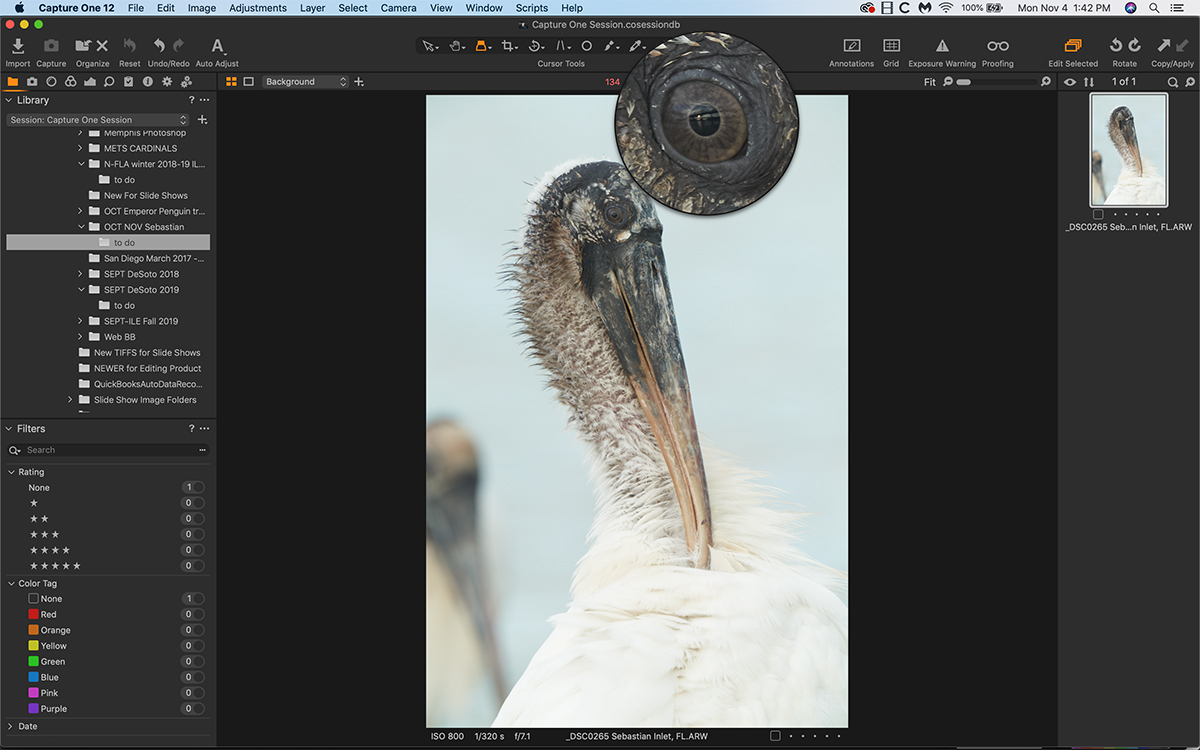1200x750 pixels.
Task: Run Auto Adjust
Action: click(217, 46)
